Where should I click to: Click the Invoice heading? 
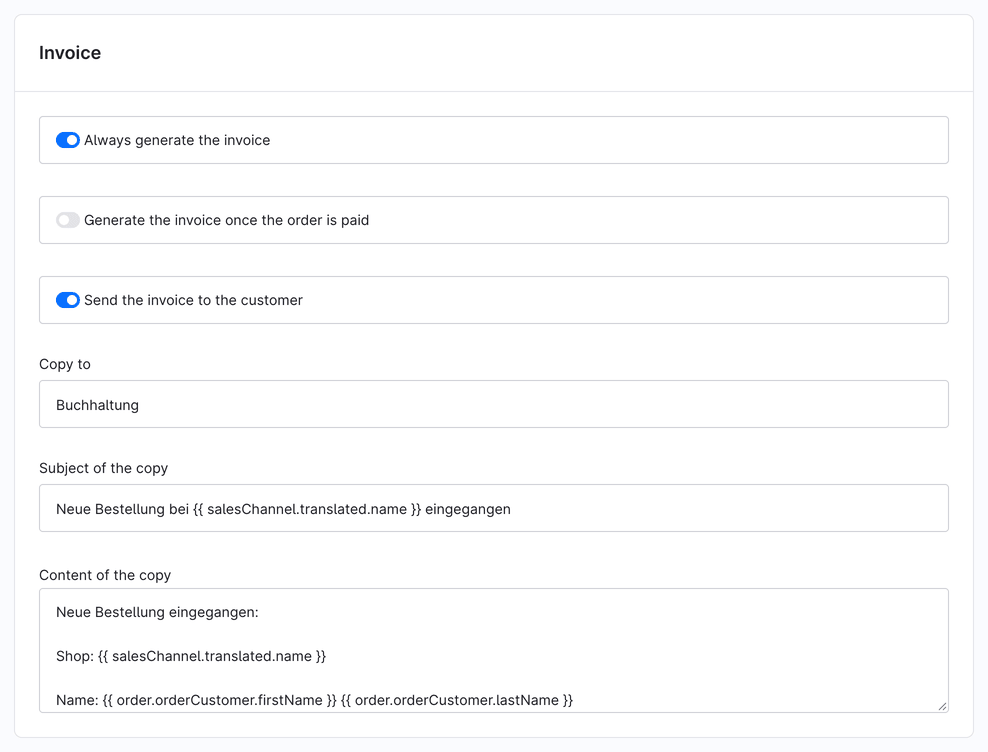pyautogui.click(x=70, y=52)
